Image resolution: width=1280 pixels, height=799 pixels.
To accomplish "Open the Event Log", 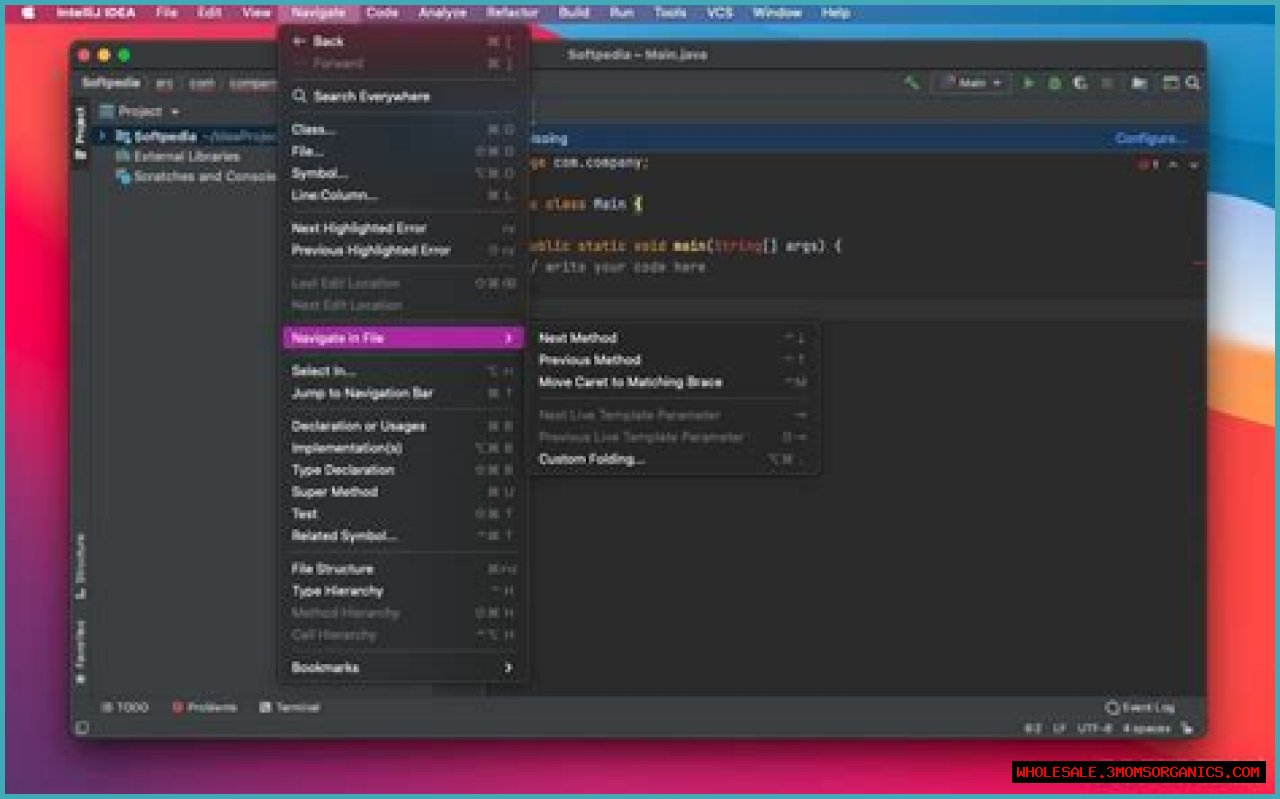I will (1140, 707).
